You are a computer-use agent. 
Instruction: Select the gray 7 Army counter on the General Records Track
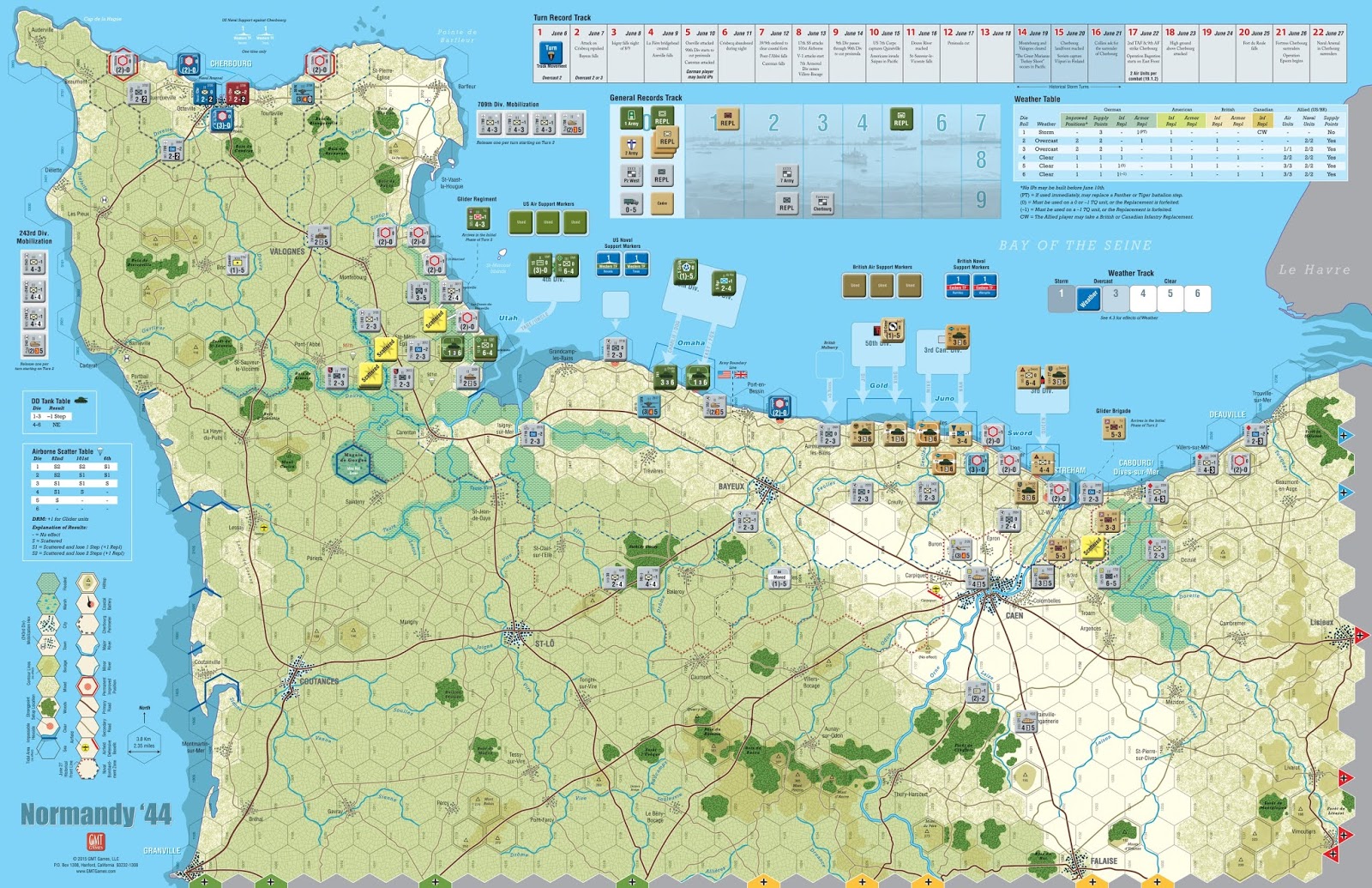click(786, 176)
